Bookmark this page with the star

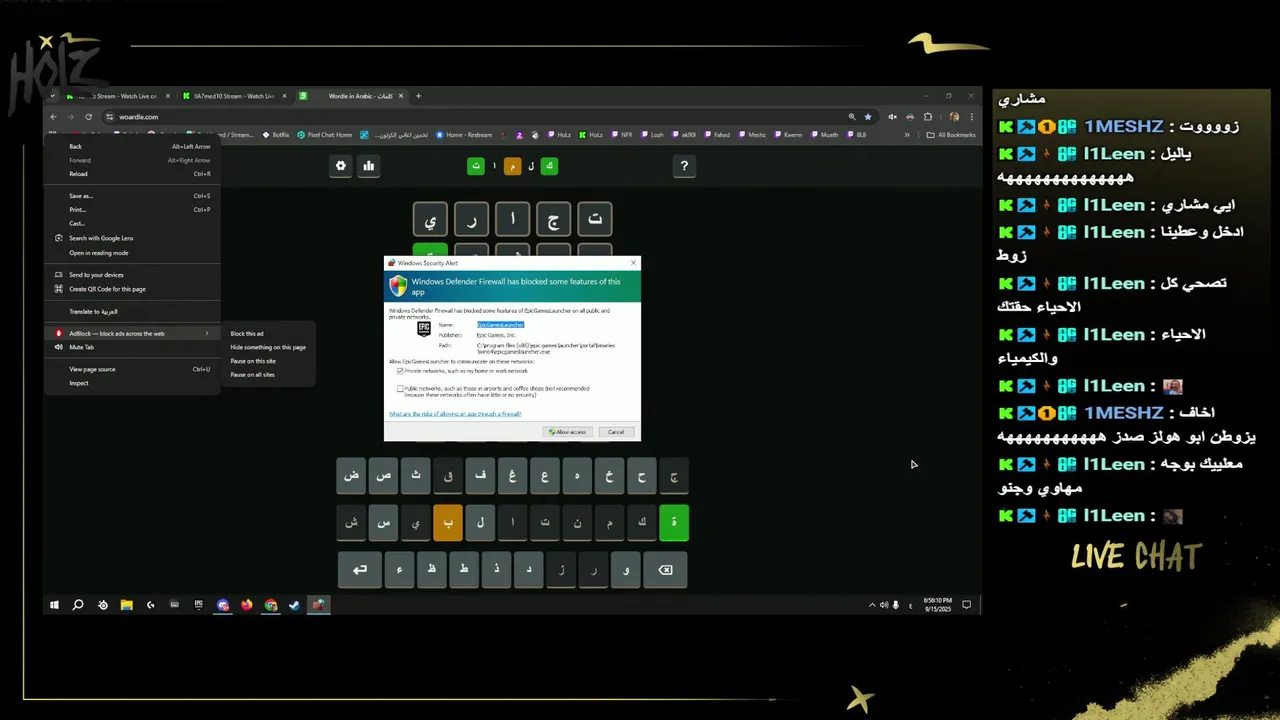(x=868, y=117)
